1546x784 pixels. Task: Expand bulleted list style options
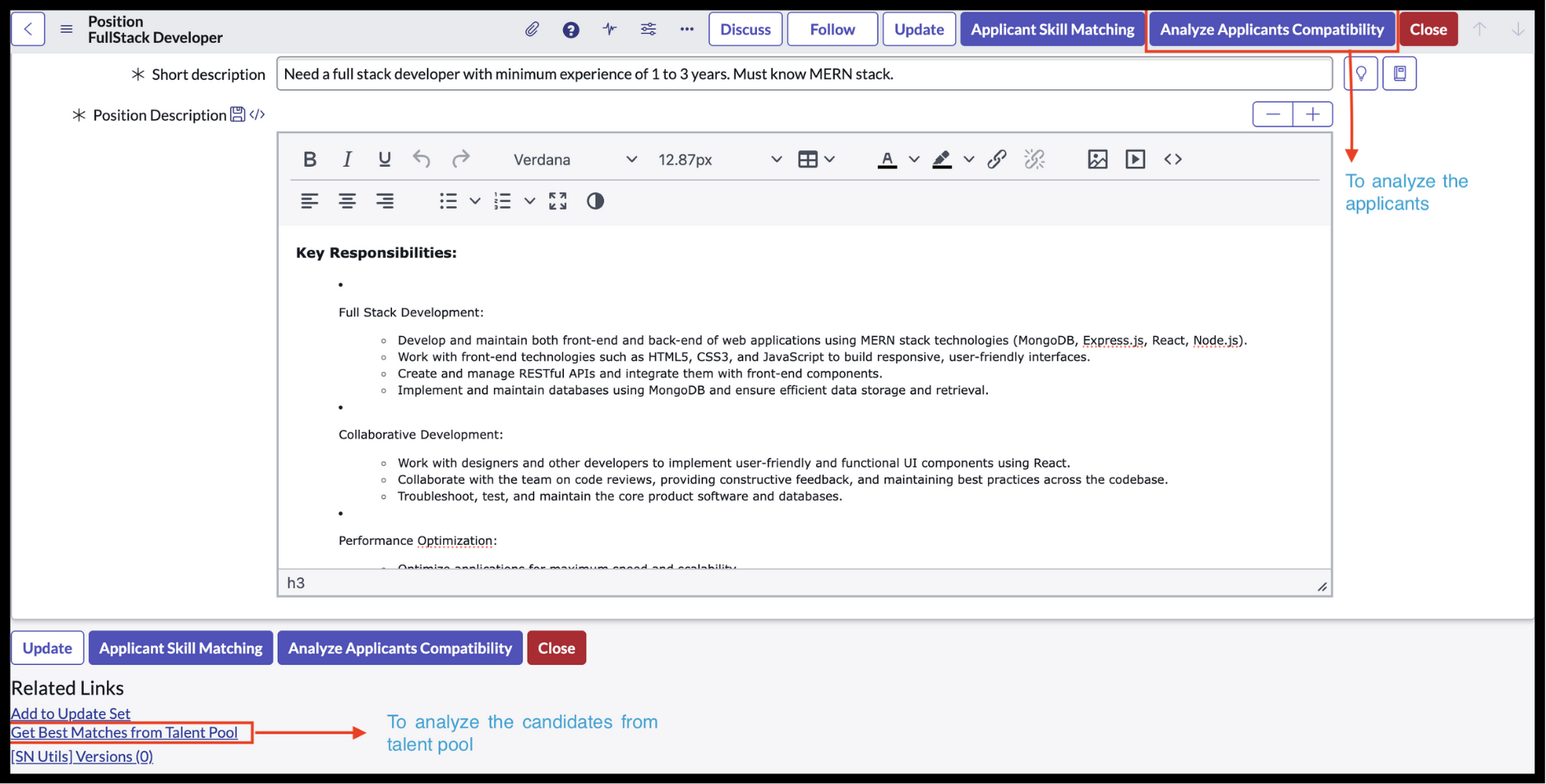tap(475, 201)
